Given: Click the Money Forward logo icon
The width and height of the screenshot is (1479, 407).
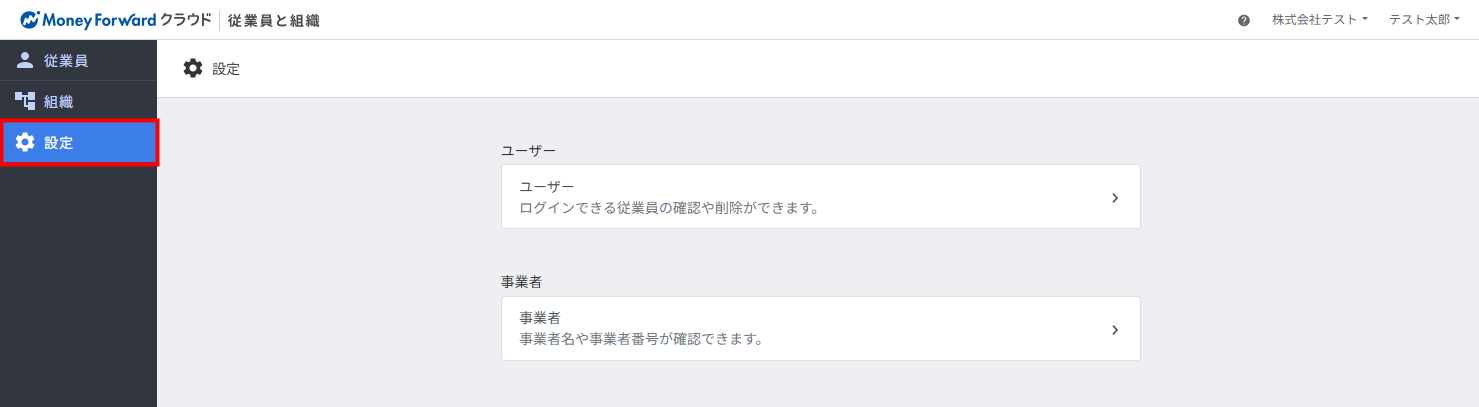Looking at the screenshot, I should coord(28,20).
